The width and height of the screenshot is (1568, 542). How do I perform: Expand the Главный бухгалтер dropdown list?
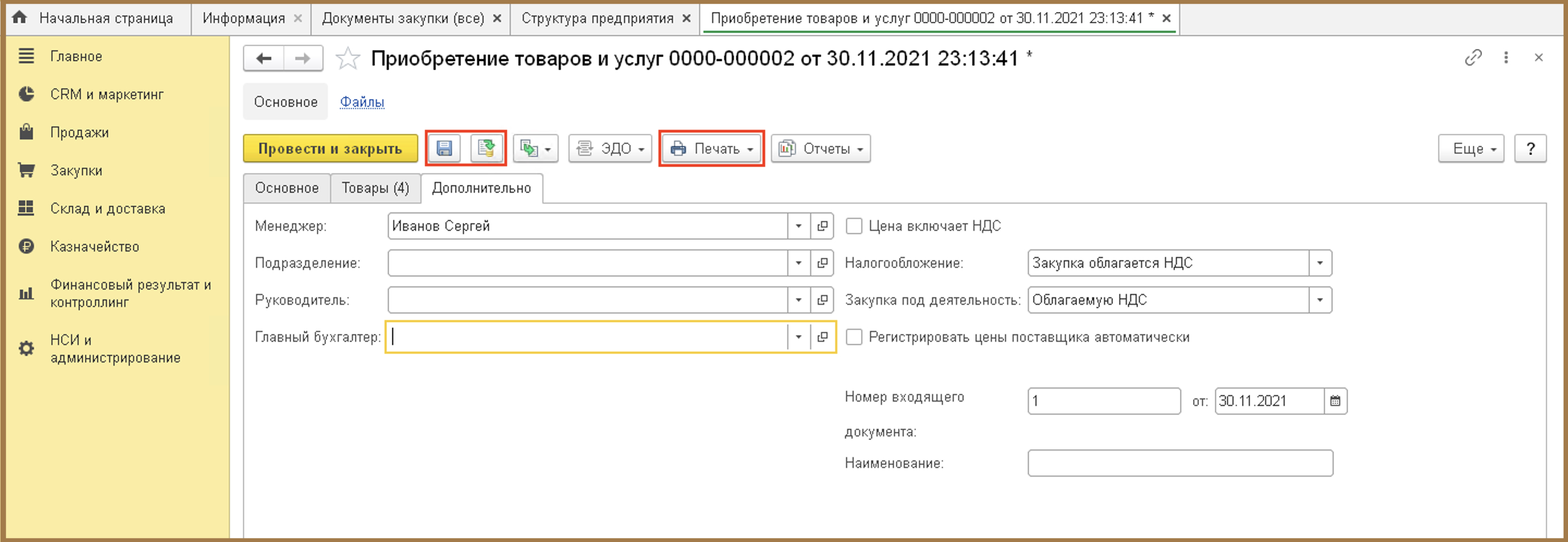tap(799, 337)
